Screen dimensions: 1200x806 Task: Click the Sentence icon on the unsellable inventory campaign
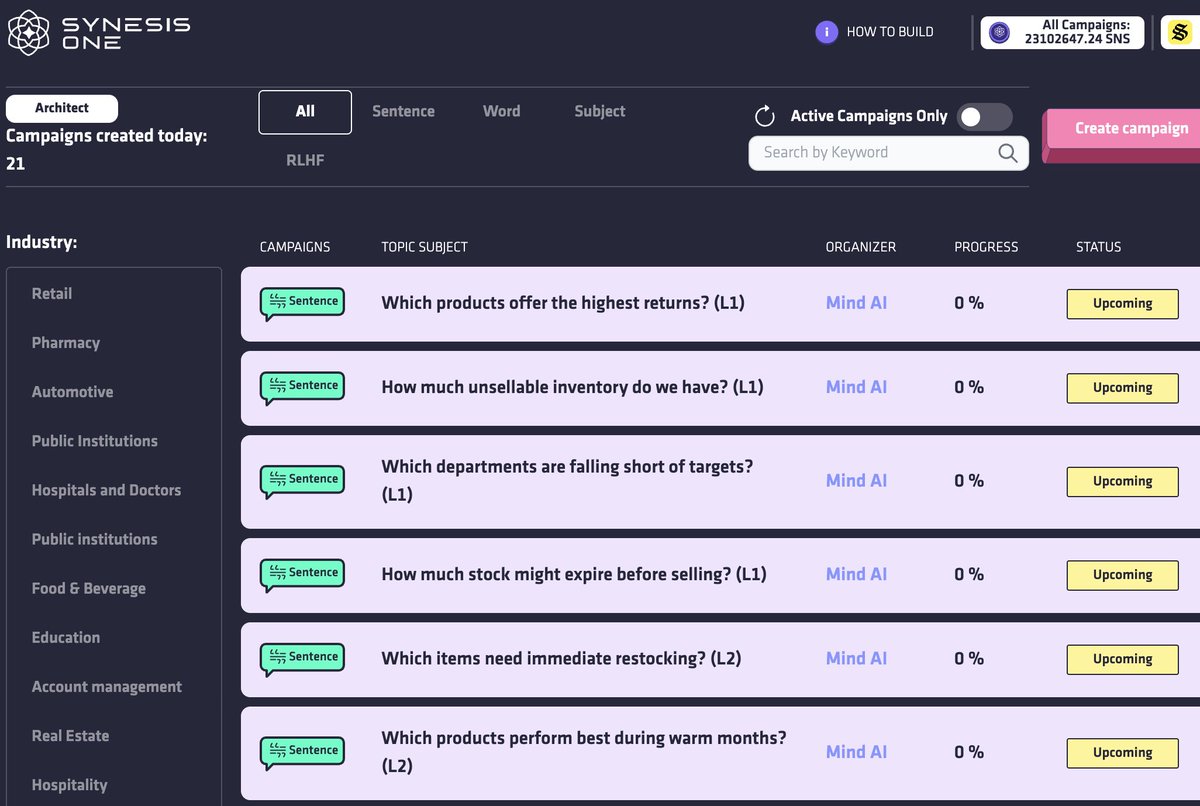pyautogui.click(x=302, y=386)
